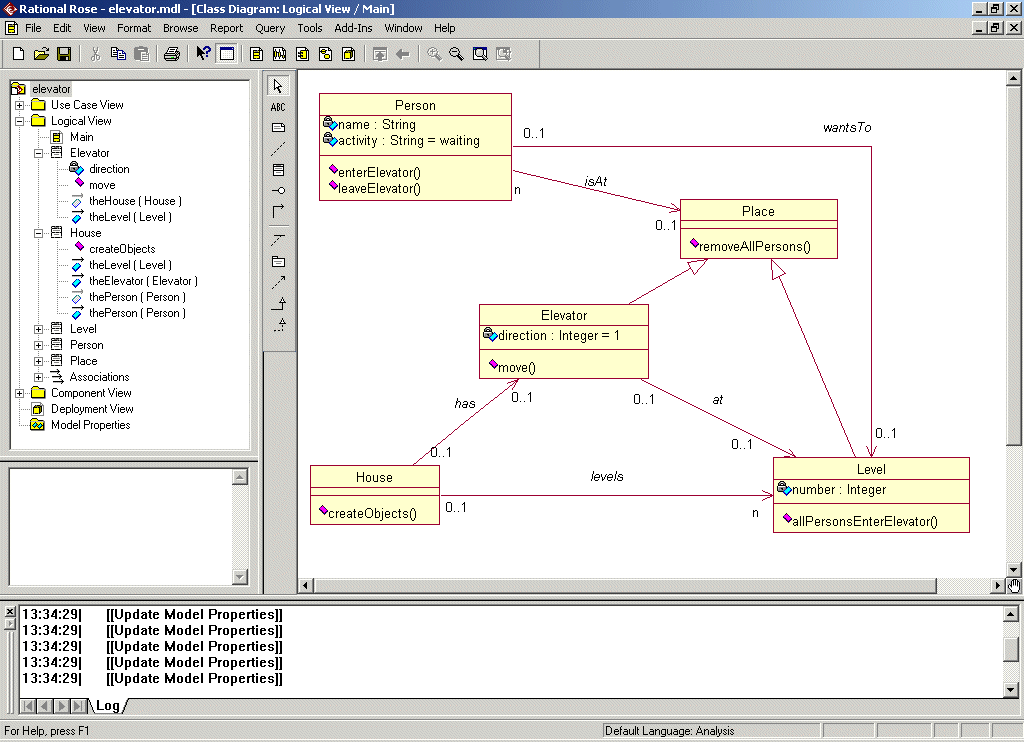The width and height of the screenshot is (1024, 742).
Task: Expand the Place class node
Action: pyautogui.click(x=39, y=361)
